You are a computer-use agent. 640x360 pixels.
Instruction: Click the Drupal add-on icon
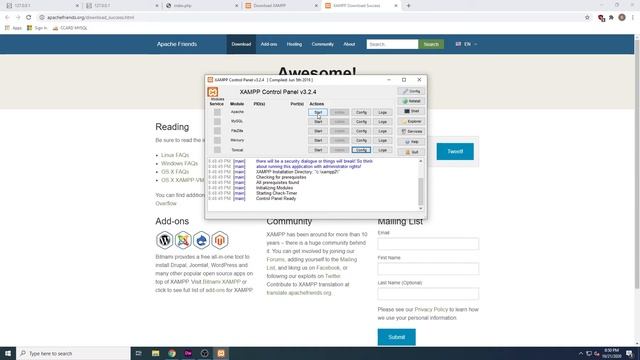[201, 240]
